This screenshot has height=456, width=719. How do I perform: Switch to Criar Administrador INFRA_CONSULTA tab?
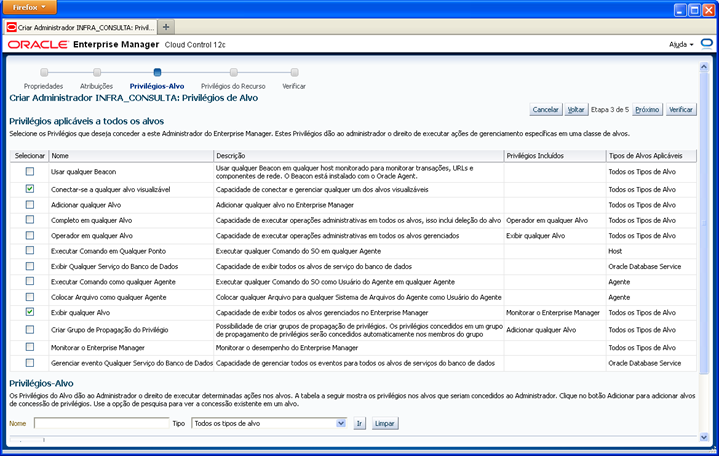pos(80,28)
